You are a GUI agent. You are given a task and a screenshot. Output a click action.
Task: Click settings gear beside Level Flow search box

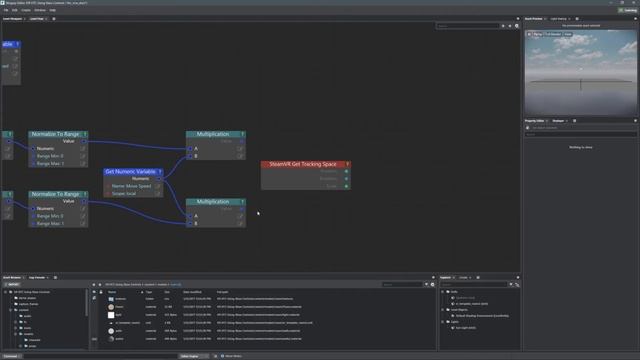pos(517,26)
